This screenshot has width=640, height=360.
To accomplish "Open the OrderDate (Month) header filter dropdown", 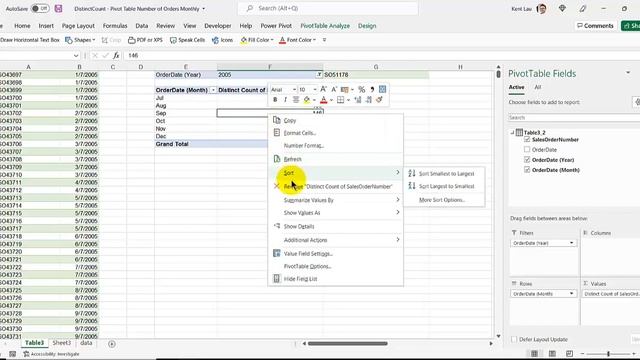I will (x=213, y=90).
